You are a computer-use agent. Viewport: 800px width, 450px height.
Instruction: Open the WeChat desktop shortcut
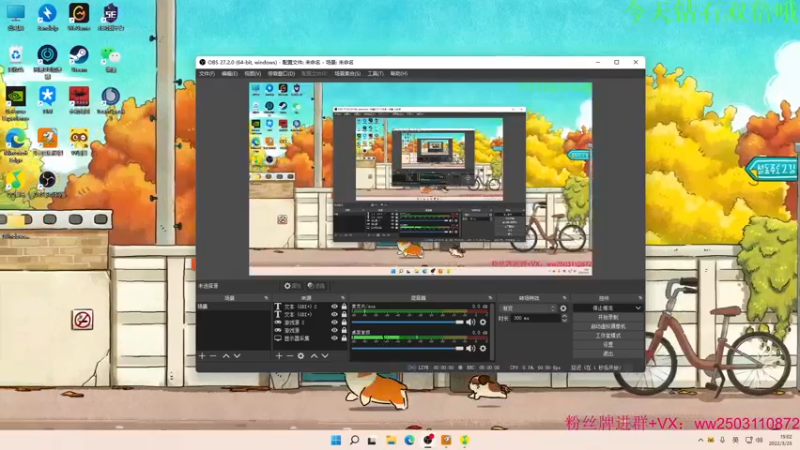(x=111, y=59)
